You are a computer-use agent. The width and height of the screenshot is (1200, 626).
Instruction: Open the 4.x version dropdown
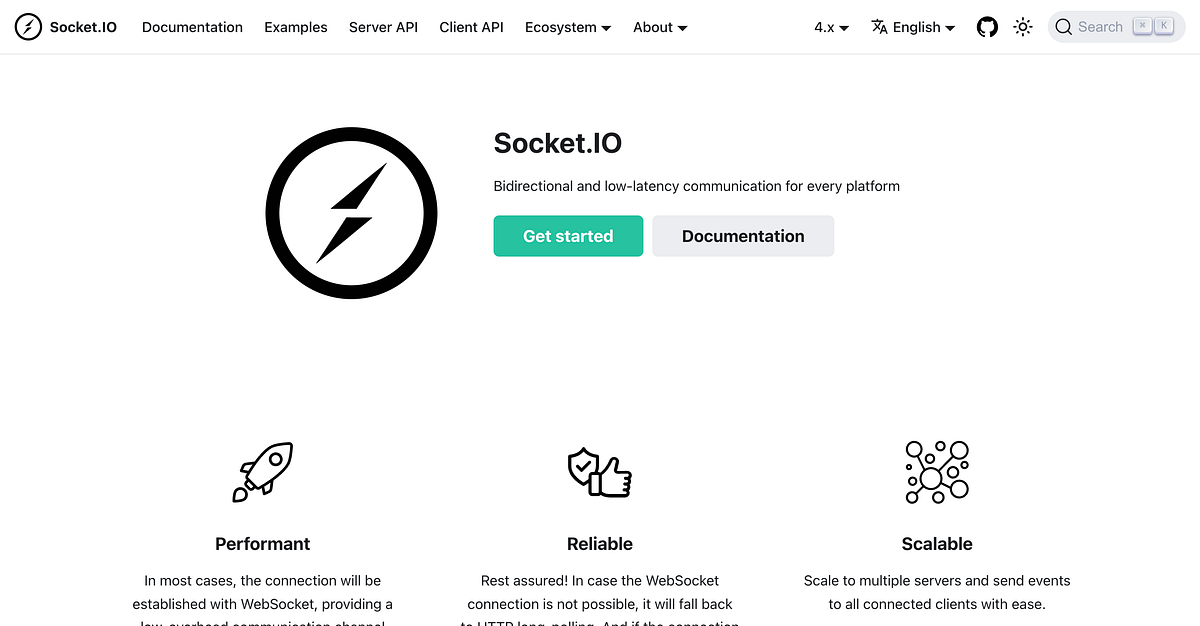coord(831,27)
